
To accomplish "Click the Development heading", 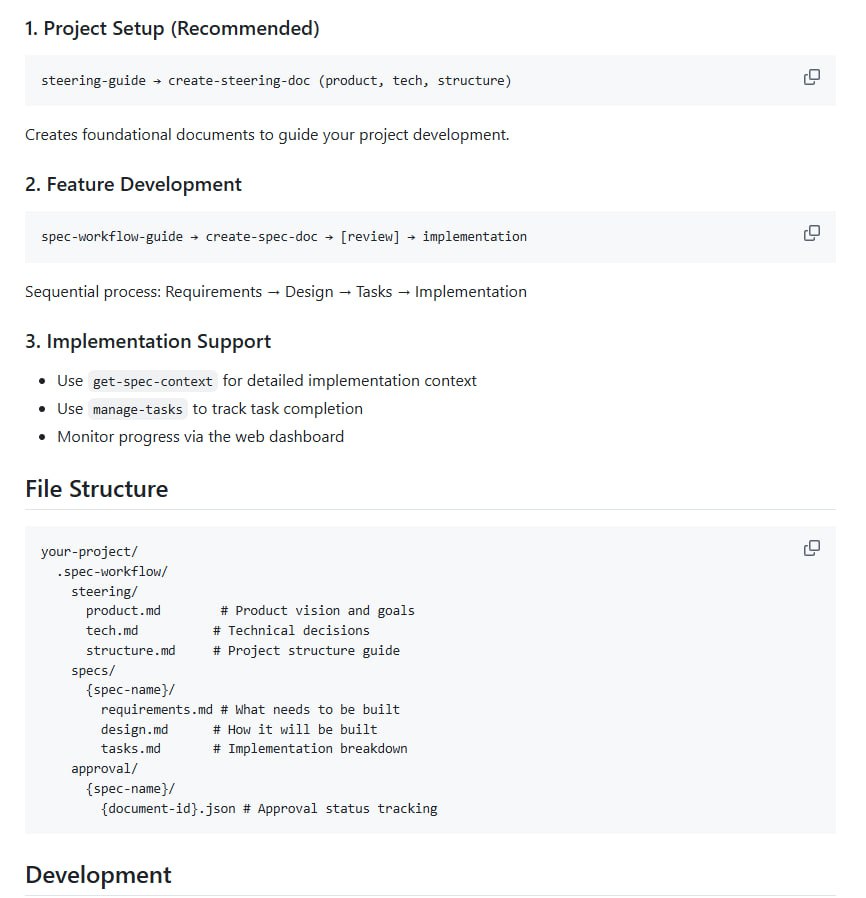I will tap(98, 875).
